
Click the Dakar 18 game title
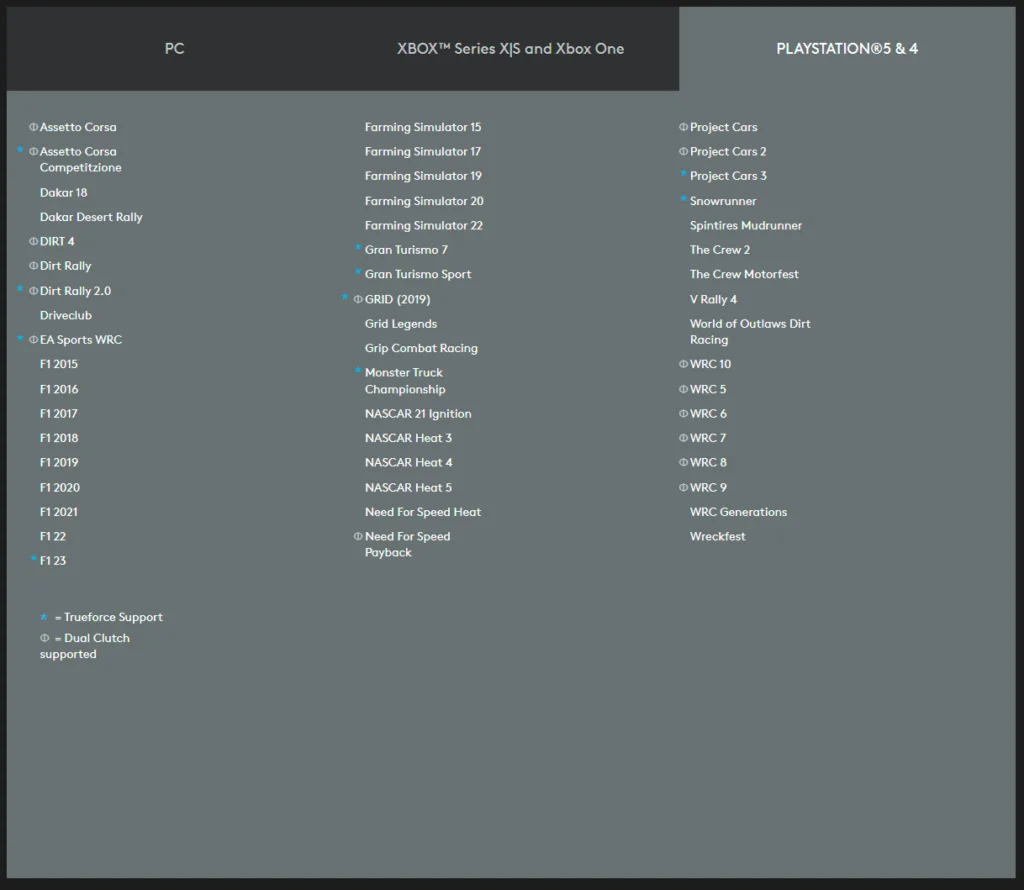click(63, 193)
